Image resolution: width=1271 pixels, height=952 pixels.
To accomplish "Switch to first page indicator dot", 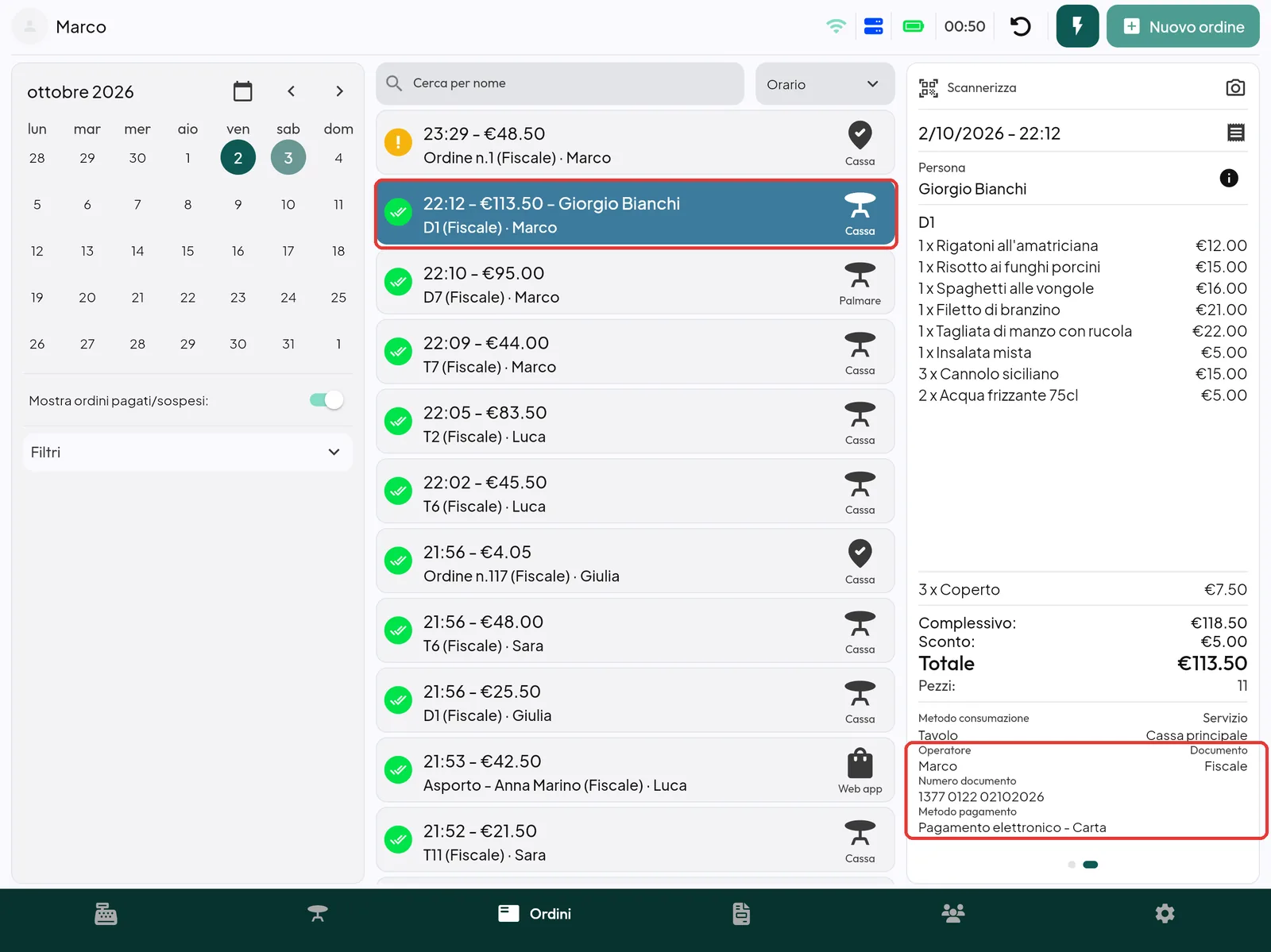I will [x=1072, y=865].
